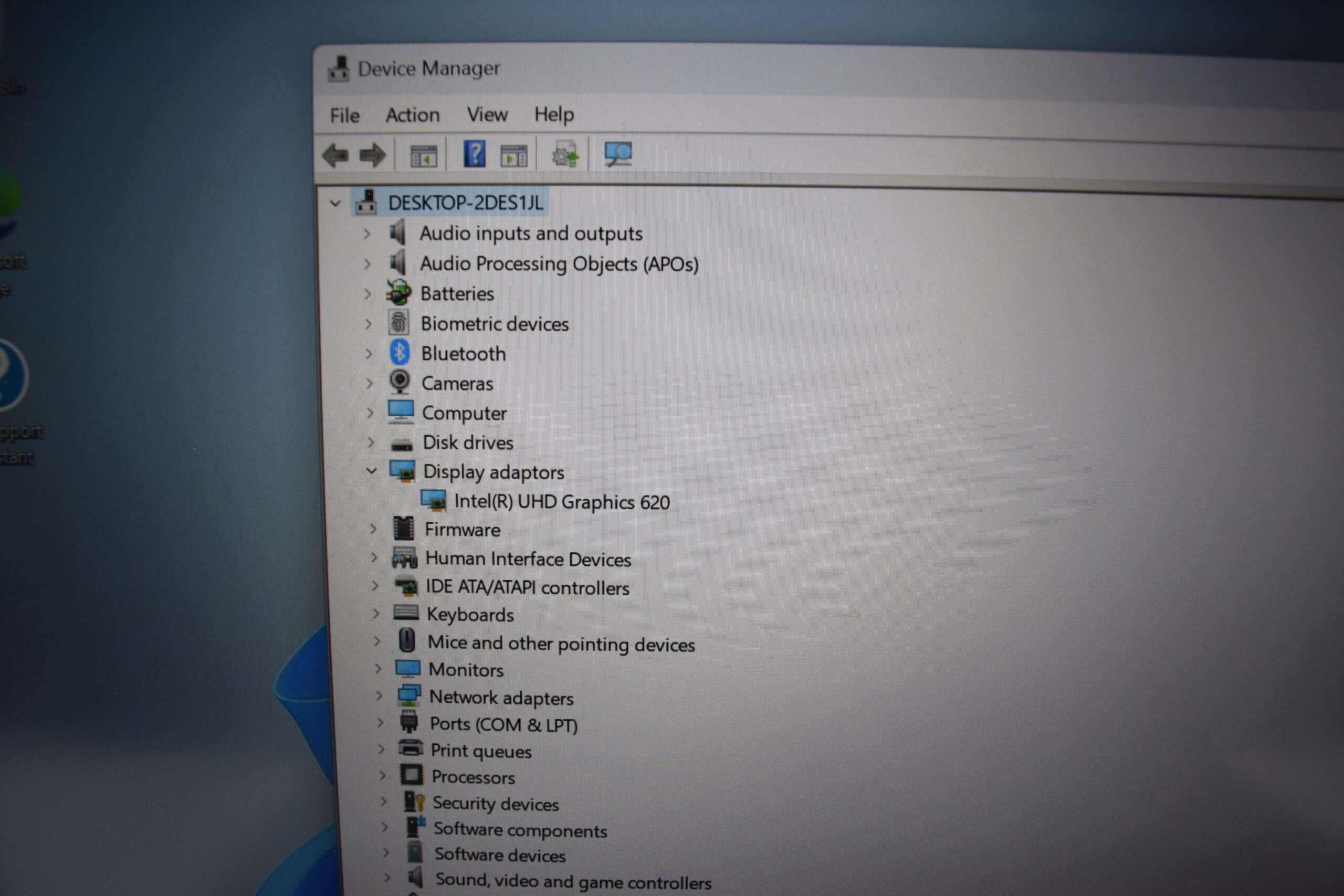Image resolution: width=1344 pixels, height=896 pixels.
Task: Select the Biometric devices label
Action: (x=495, y=324)
